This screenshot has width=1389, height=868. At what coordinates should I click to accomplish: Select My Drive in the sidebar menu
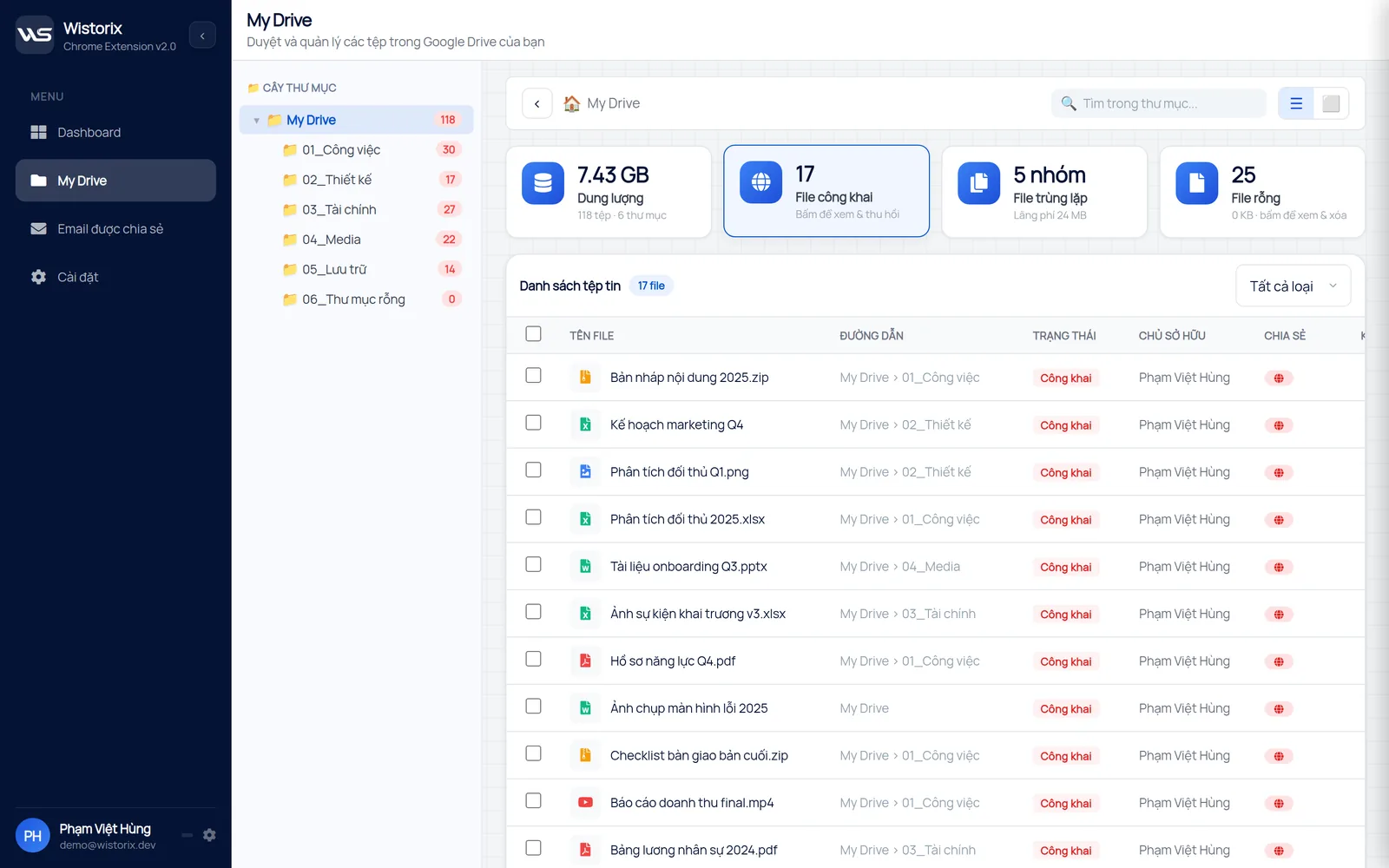click(x=115, y=181)
